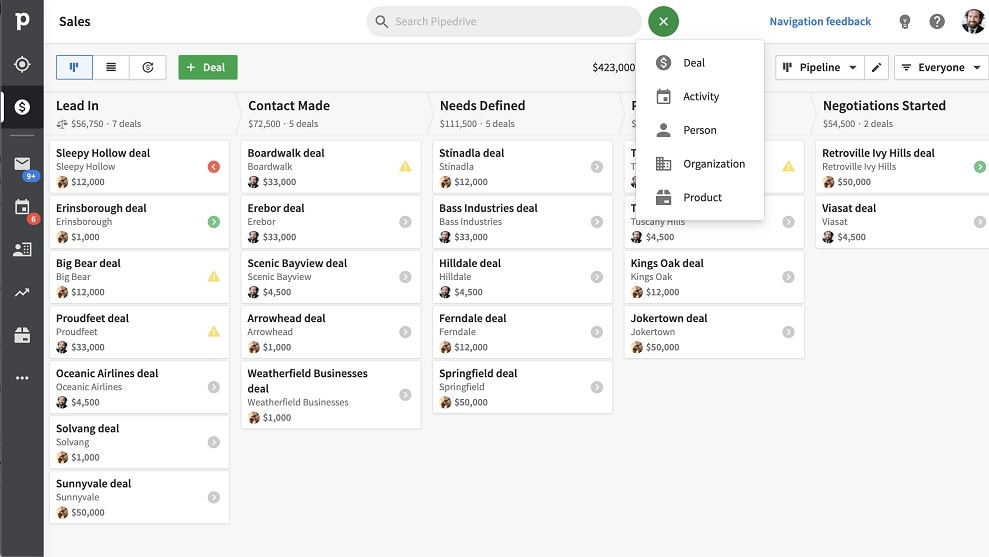The image size is (989, 557).
Task: Open the Mail inbox sidebar icon
Action: [x=22, y=164]
